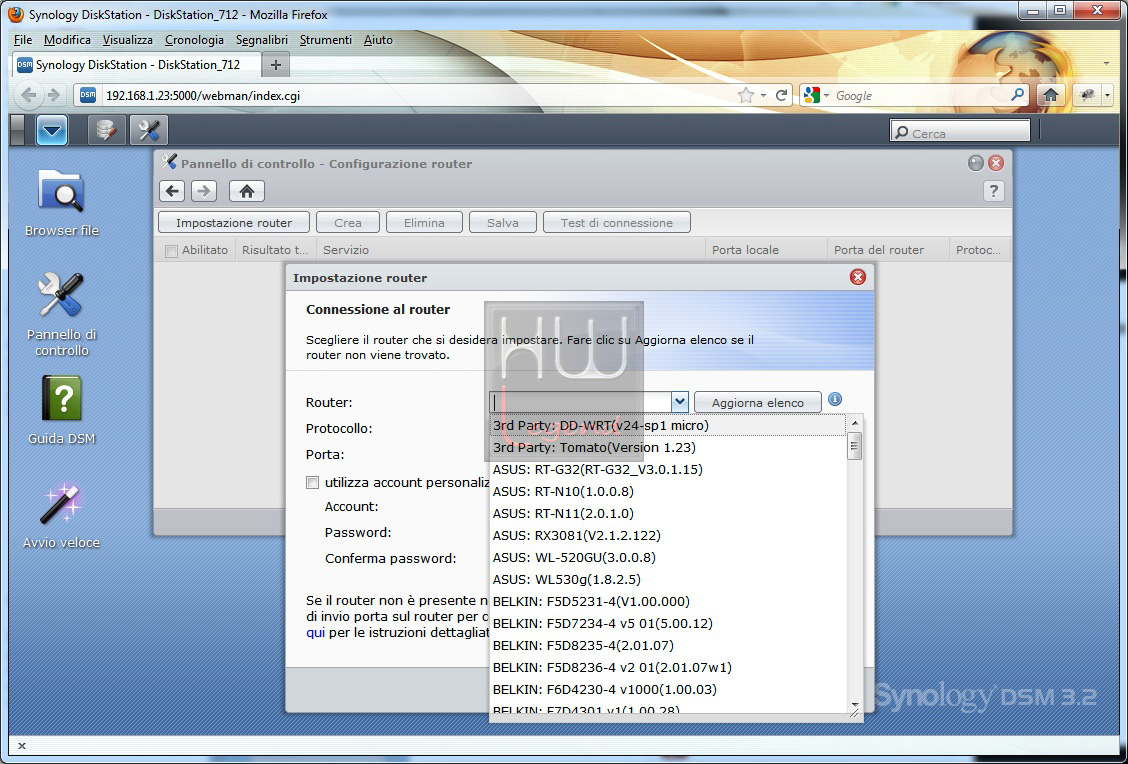
Task: Click the Google search magnifier icon
Action: (x=1017, y=95)
